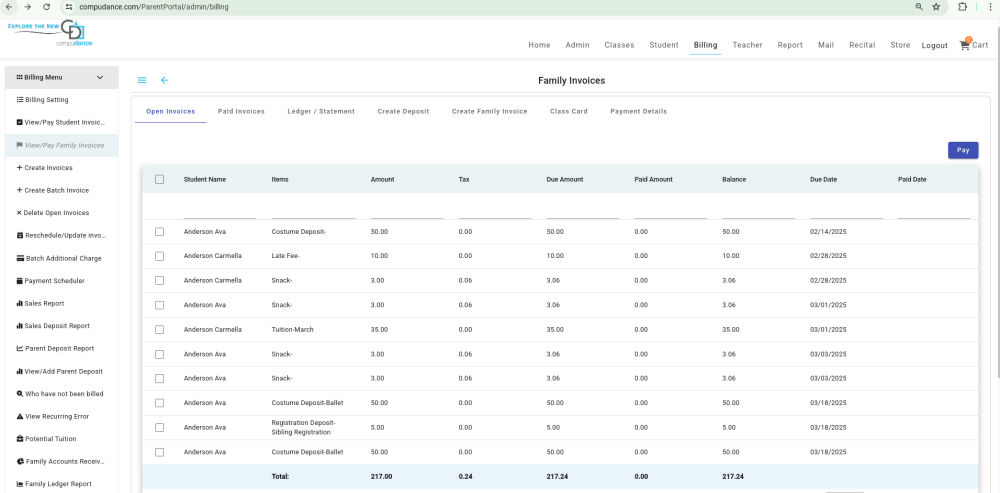
Task: Open the Admin navigation item
Action: click(x=577, y=45)
